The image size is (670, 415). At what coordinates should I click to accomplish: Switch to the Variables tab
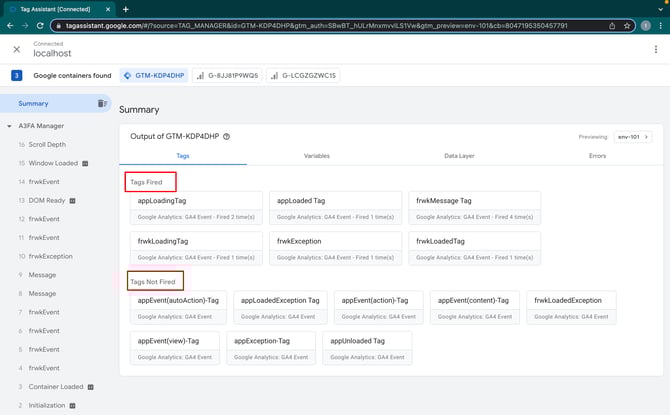click(x=316, y=156)
